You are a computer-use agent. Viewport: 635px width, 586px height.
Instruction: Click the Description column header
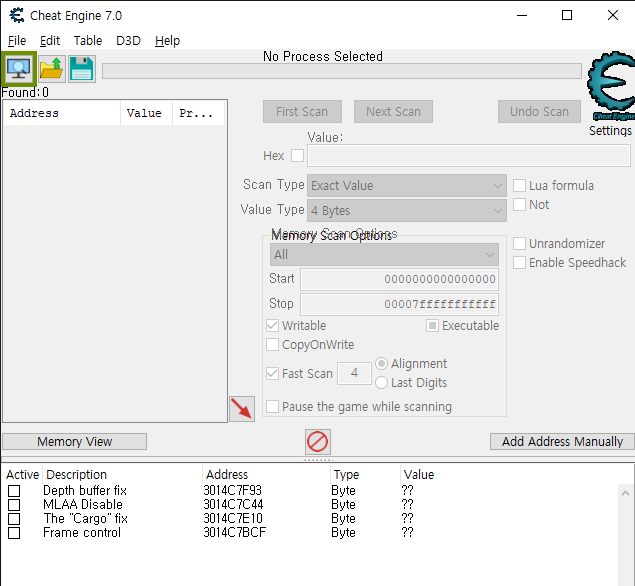[122, 474]
